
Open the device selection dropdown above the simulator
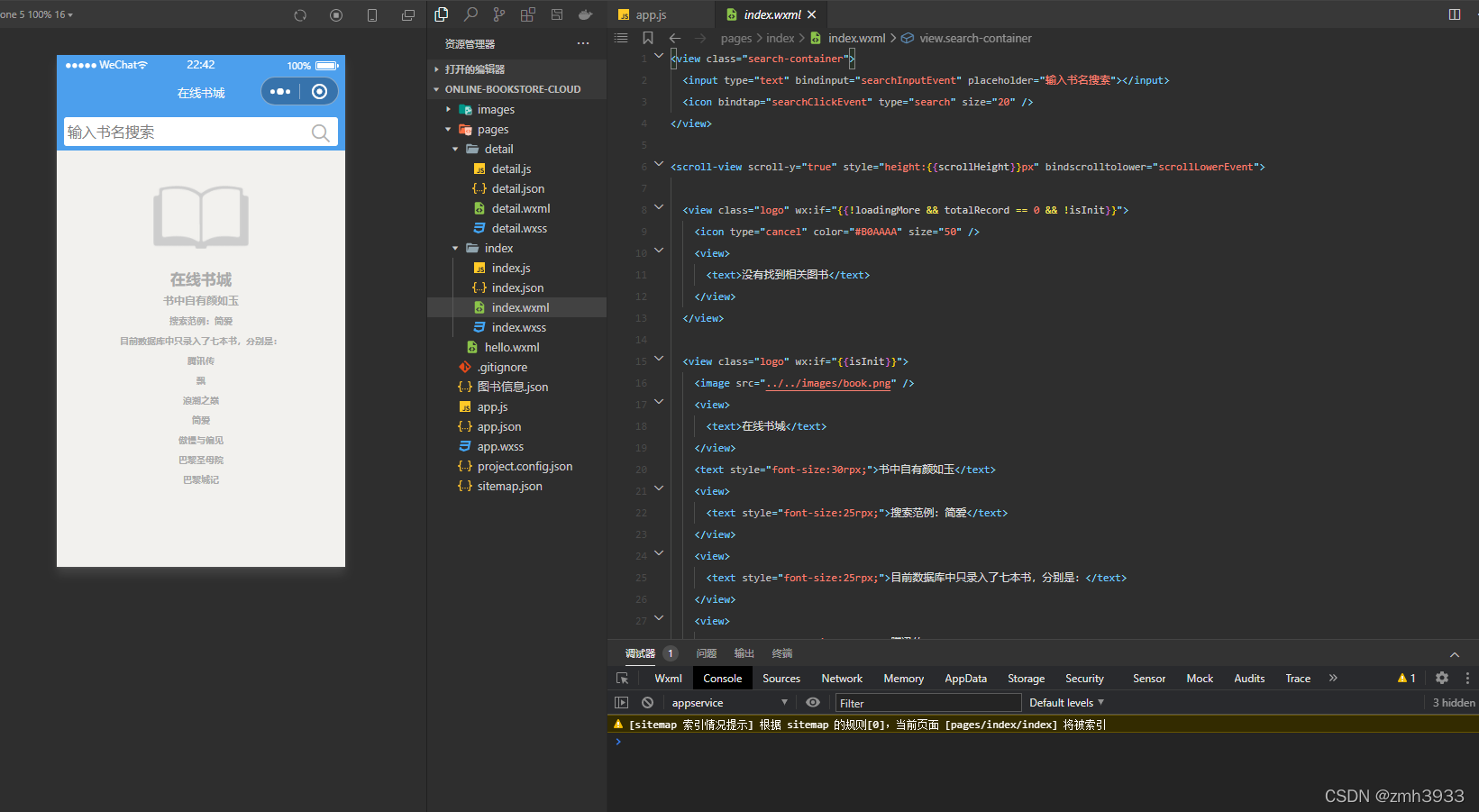(x=36, y=14)
